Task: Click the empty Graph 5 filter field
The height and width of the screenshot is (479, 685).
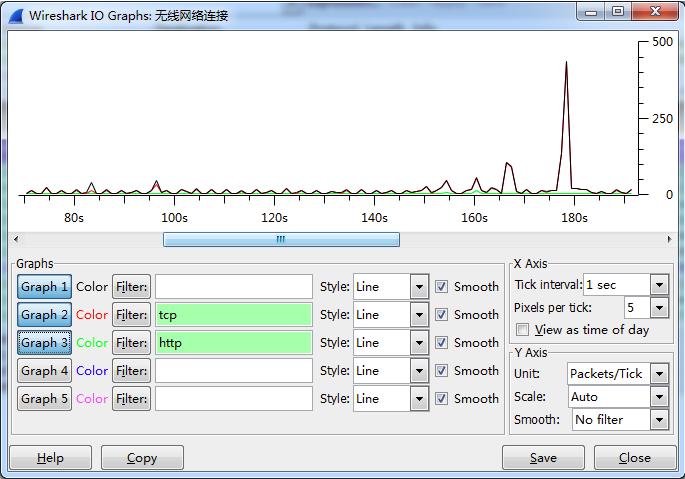Action: 234,399
